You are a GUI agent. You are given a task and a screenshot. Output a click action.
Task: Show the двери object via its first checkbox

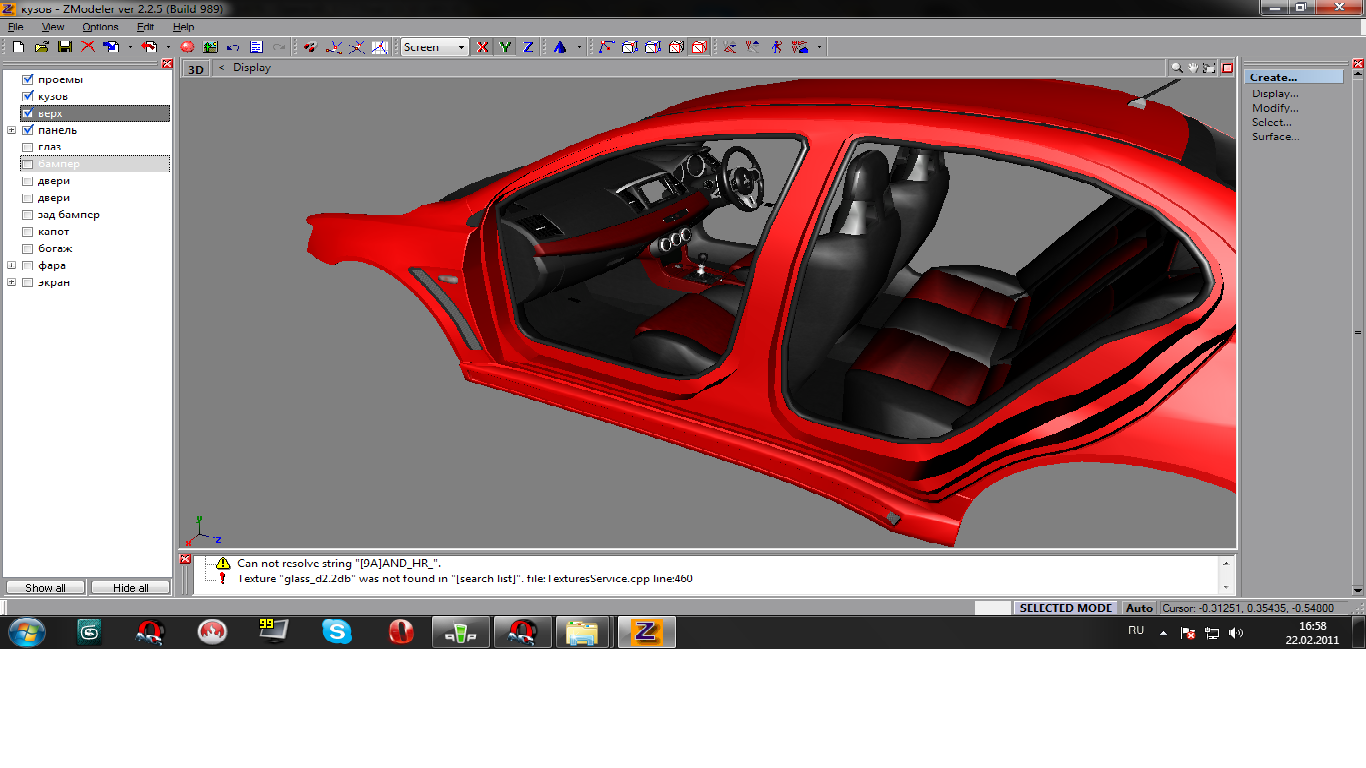[28, 181]
